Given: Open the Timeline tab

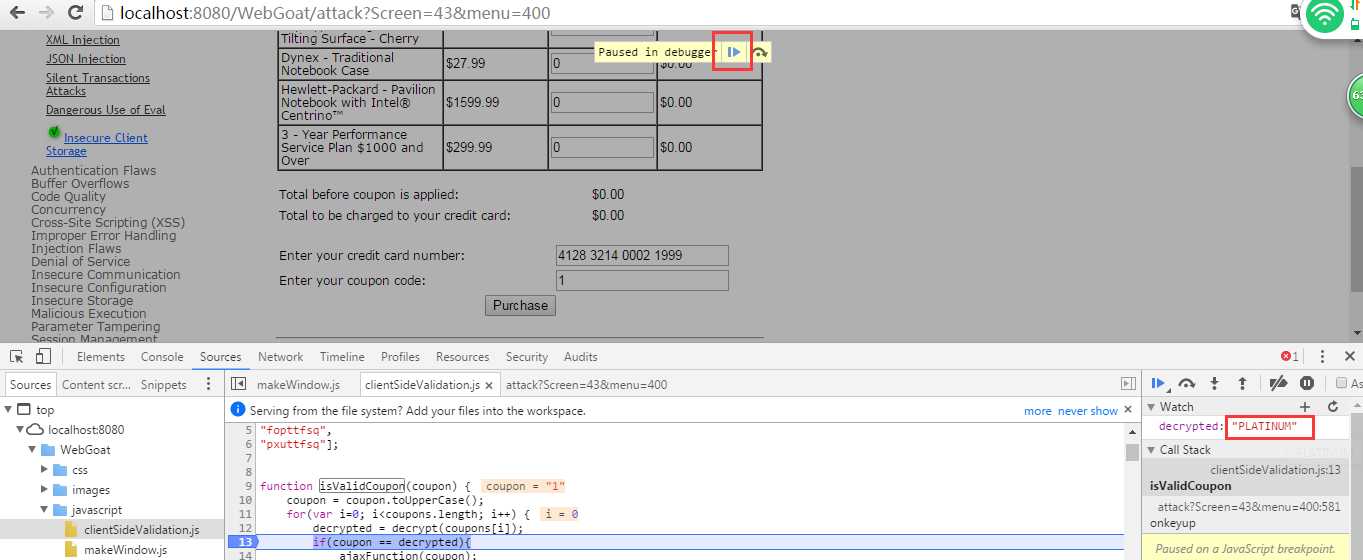Looking at the screenshot, I should tap(342, 357).
